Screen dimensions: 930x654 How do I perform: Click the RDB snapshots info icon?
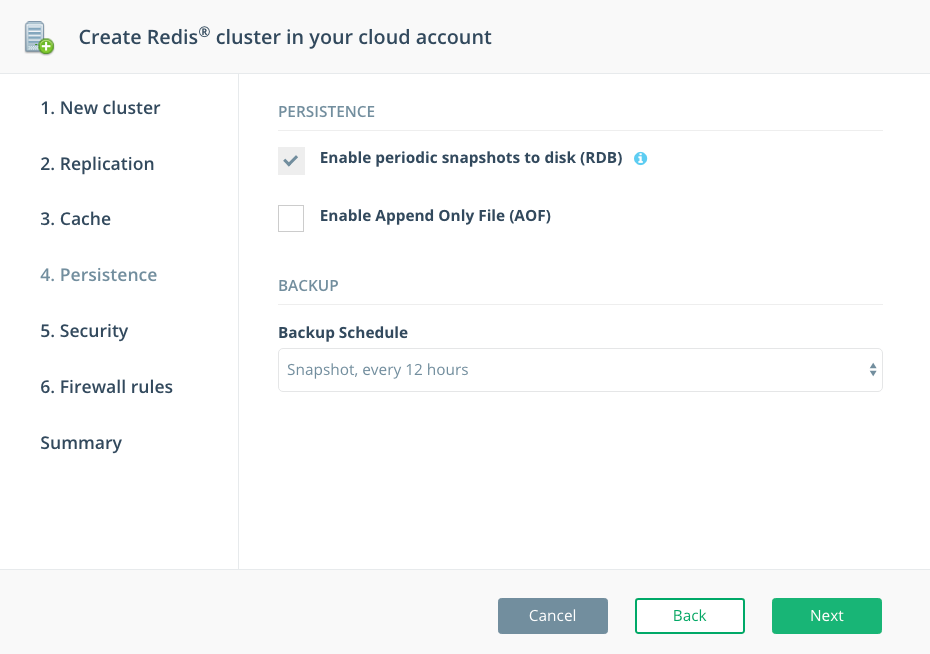pos(641,158)
